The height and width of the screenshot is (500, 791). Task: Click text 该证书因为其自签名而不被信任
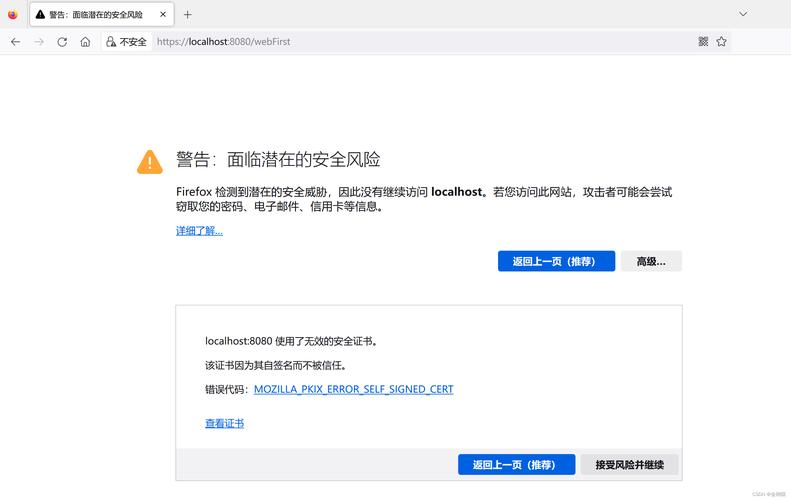(x=276, y=365)
